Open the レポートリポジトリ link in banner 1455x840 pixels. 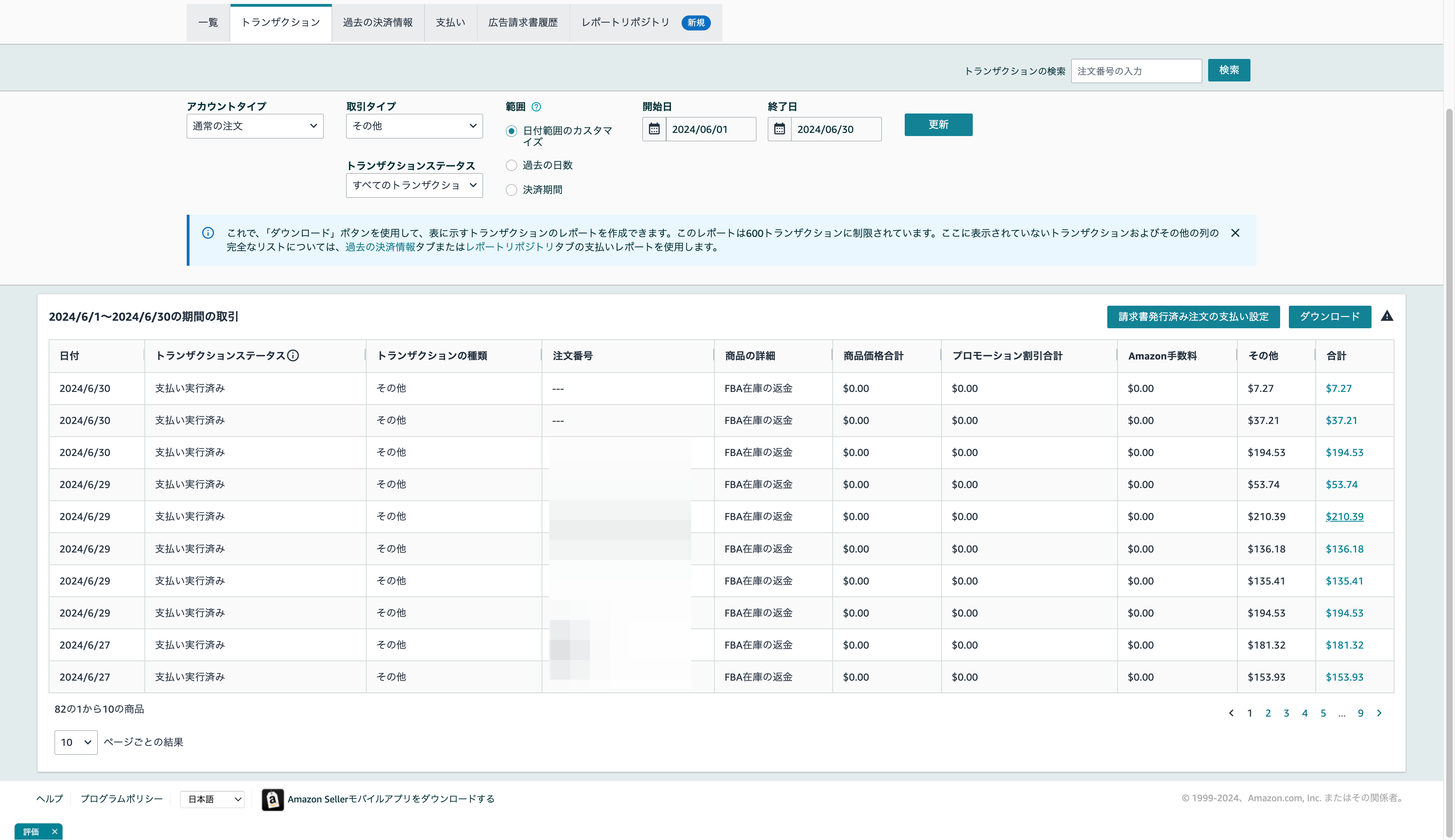pyautogui.click(x=510, y=247)
